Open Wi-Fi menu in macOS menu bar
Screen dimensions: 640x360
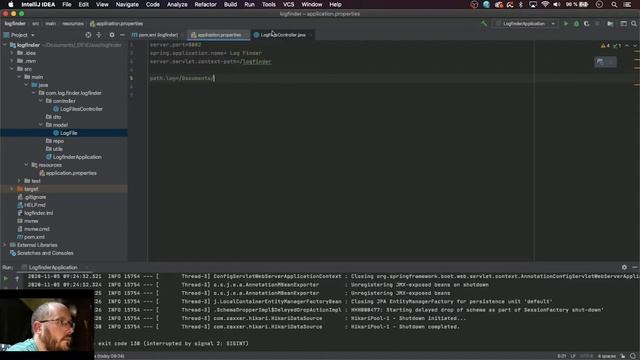545,4
